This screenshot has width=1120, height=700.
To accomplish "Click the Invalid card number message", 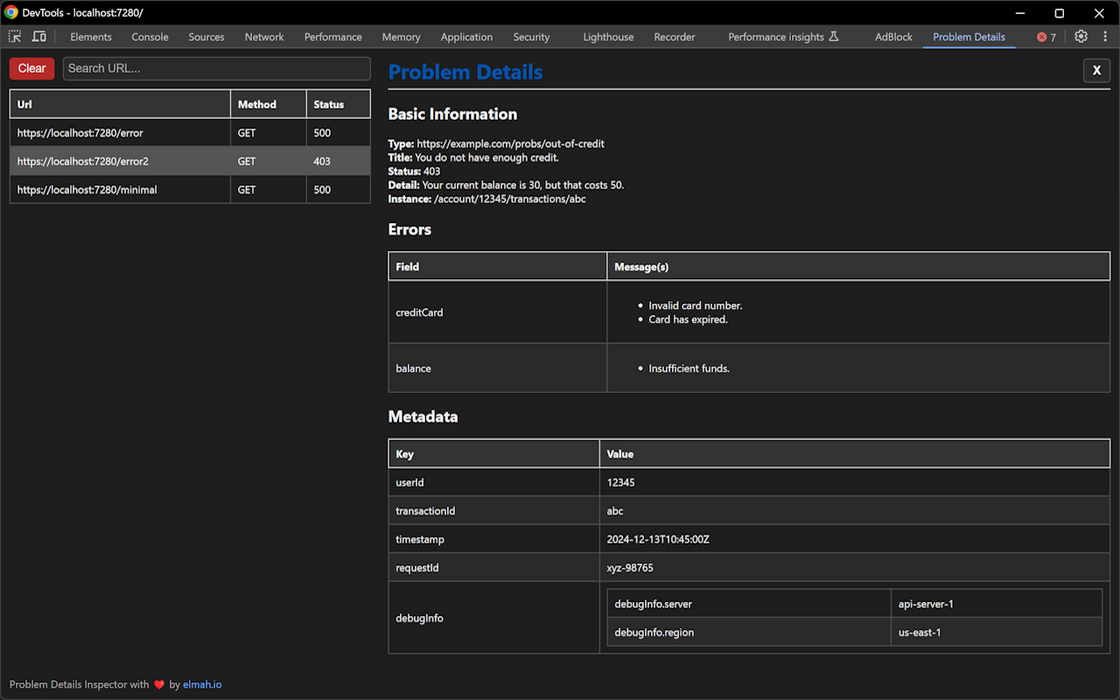I will 695,306.
